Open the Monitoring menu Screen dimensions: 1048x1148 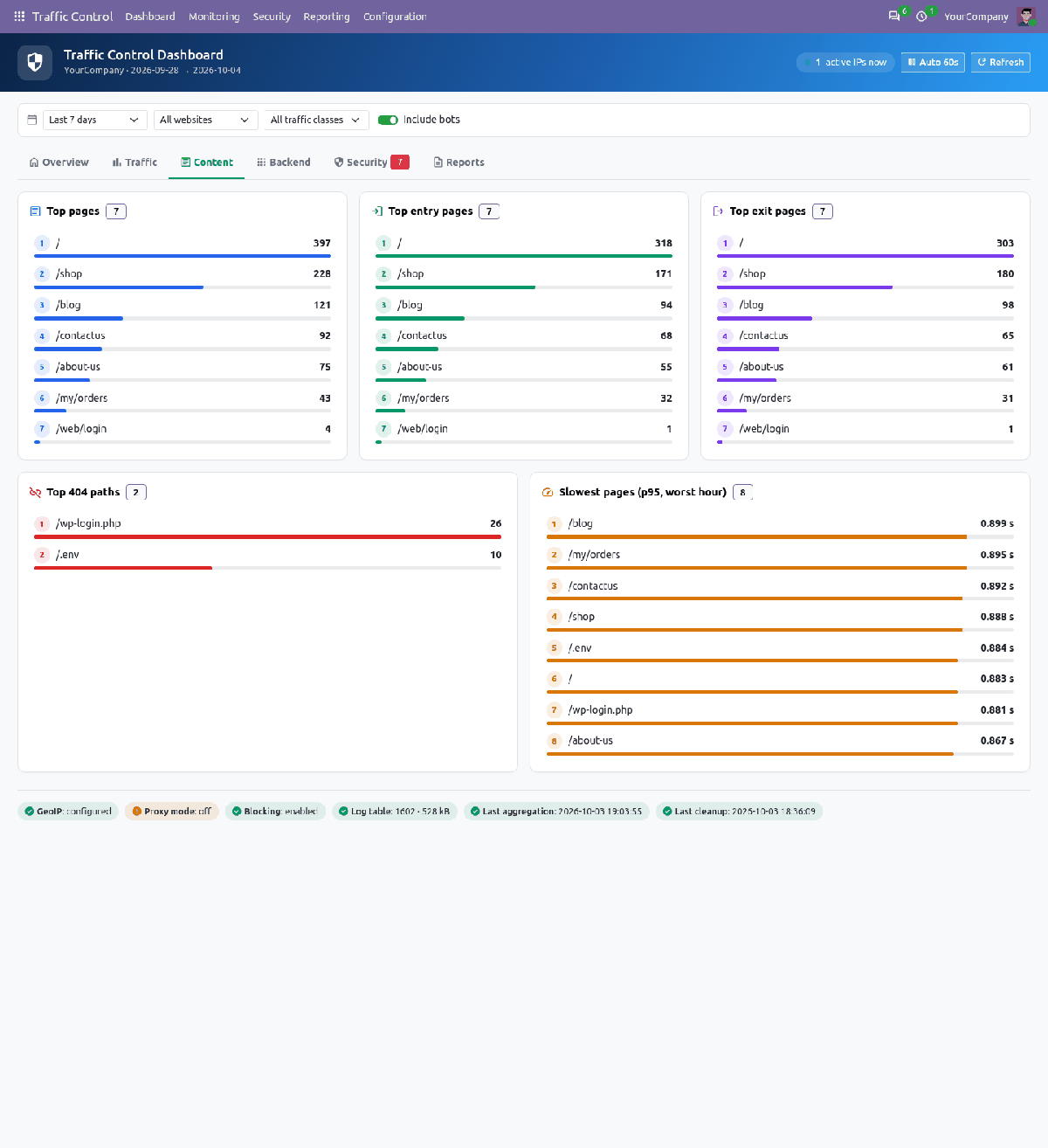pos(214,17)
